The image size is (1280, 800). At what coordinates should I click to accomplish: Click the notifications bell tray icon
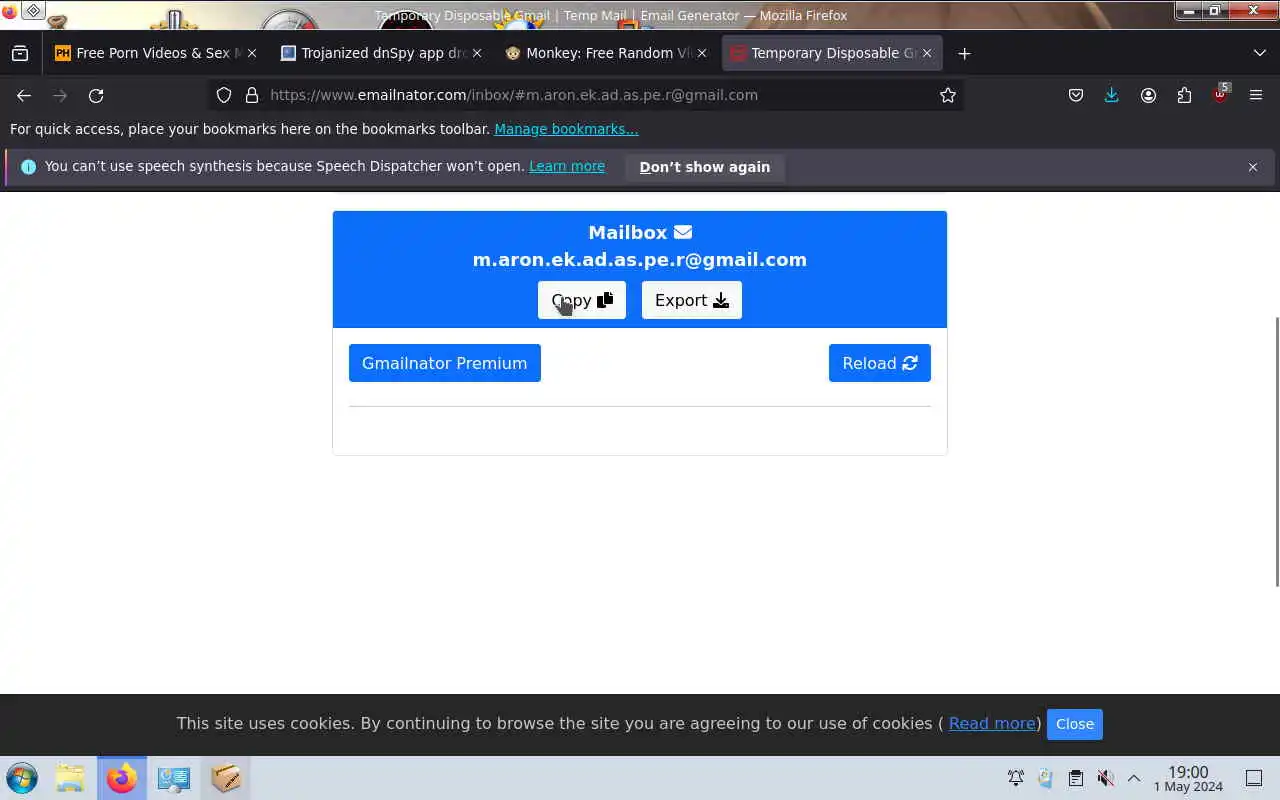pos(1016,778)
